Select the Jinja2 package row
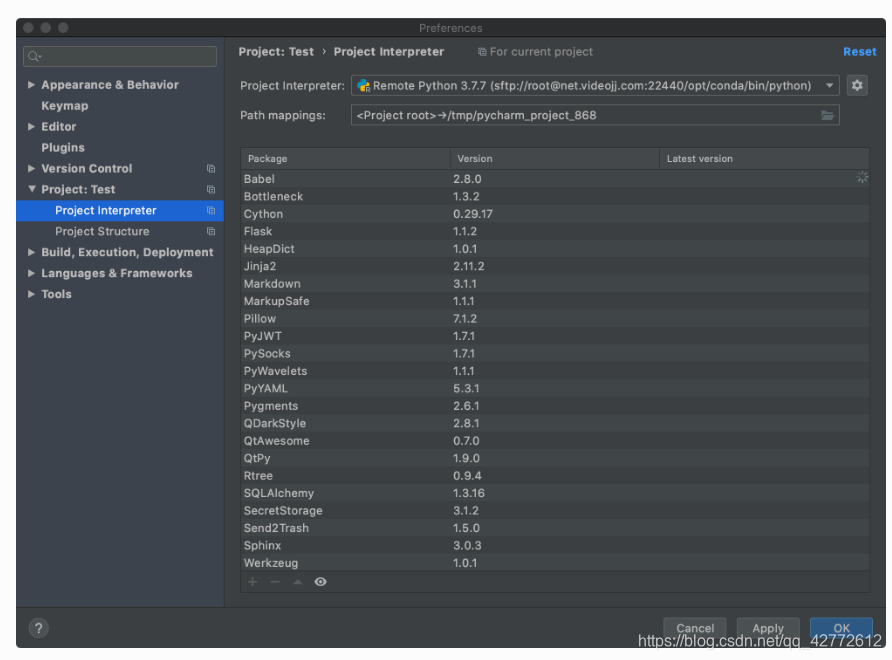The image size is (892, 660). coord(555,266)
